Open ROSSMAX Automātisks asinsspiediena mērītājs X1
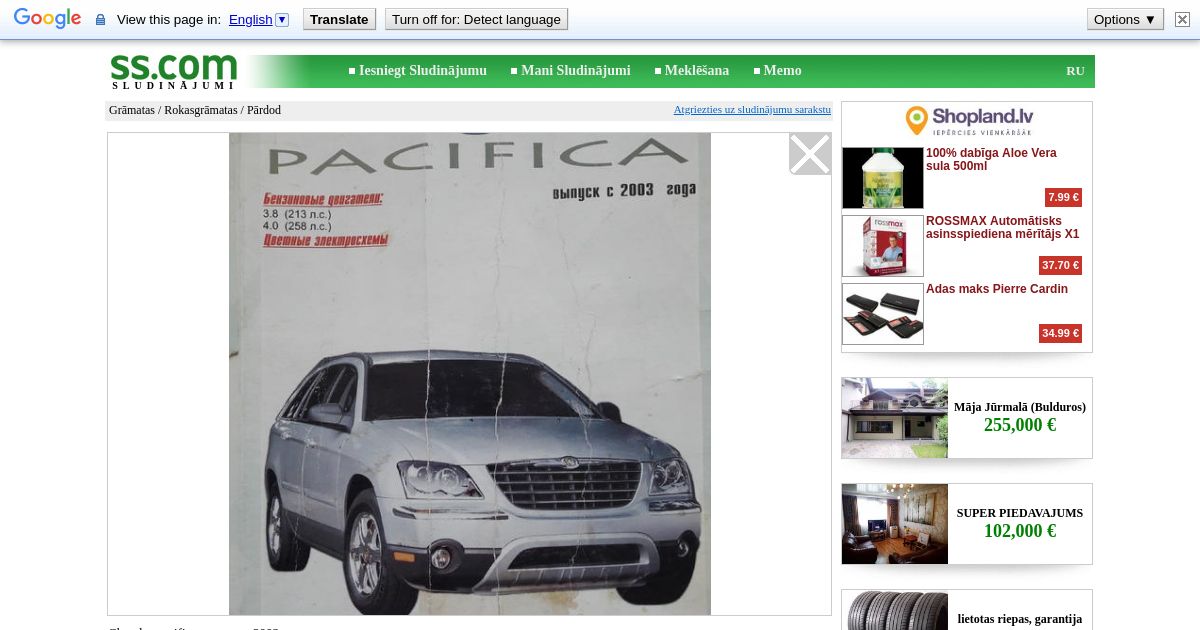1200x630 pixels. 1002,227
